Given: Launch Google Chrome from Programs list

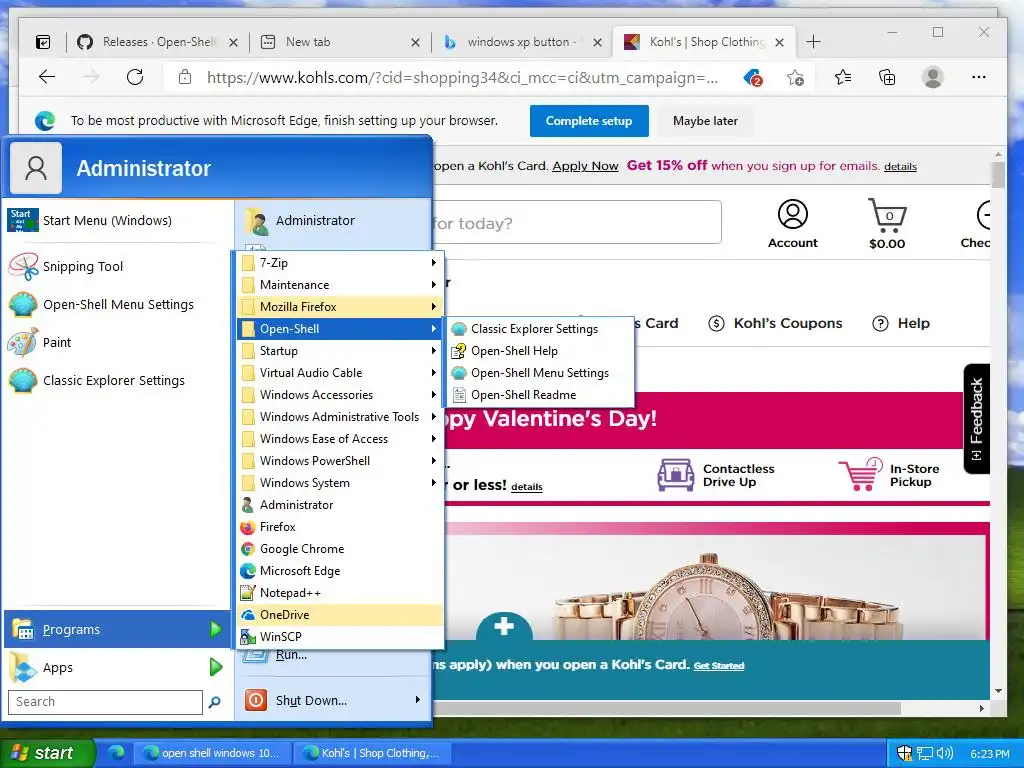Looking at the screenshot, I should point(340,549).
